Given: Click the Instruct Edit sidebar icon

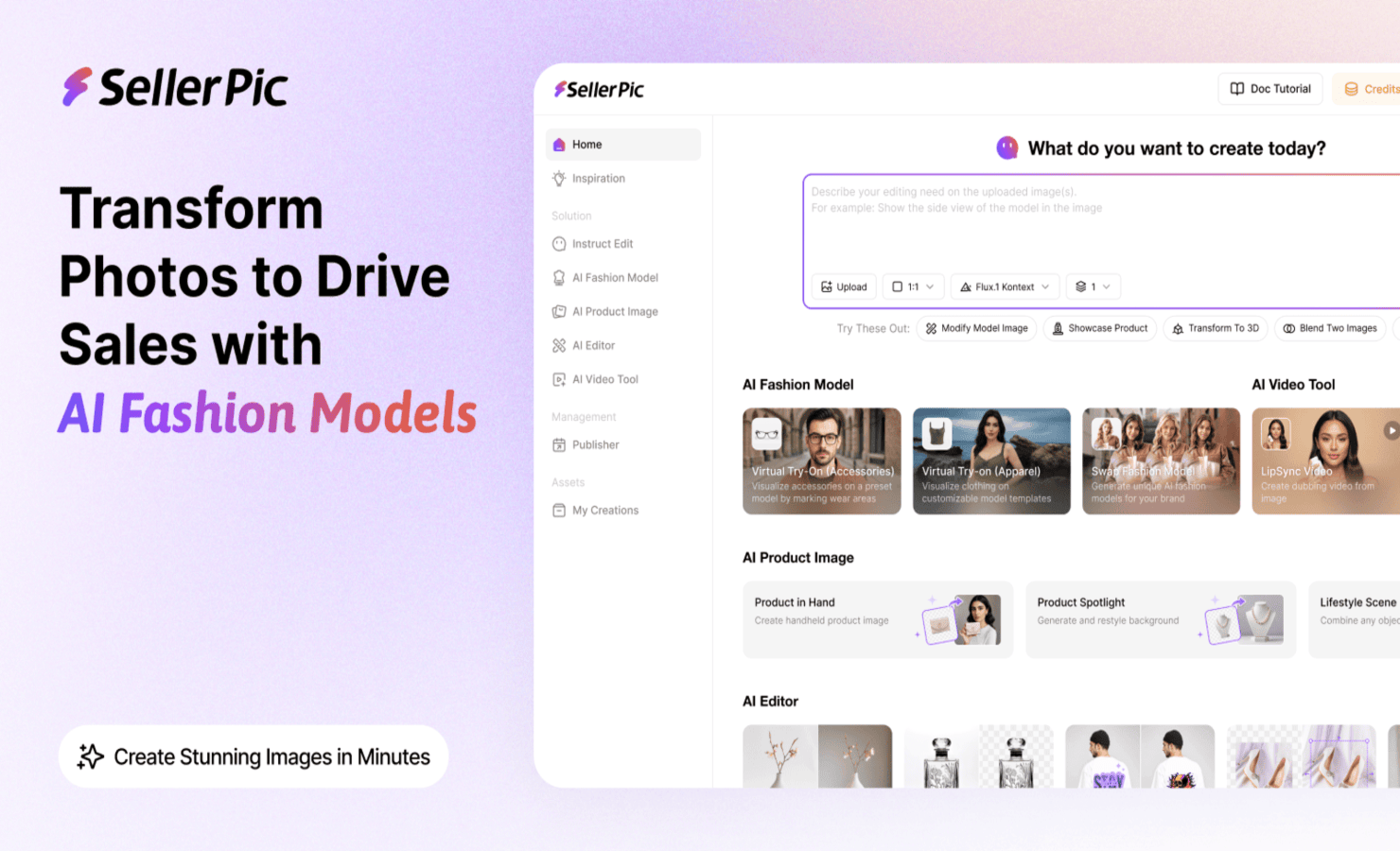Looking at the screenshot, I should 559,244.
